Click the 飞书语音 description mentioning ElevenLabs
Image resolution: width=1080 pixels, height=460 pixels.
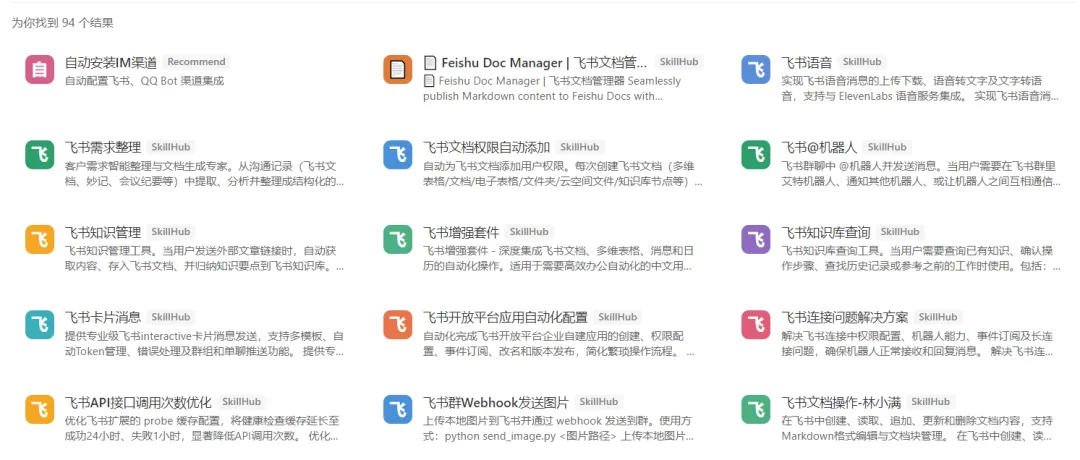(920, 89)
